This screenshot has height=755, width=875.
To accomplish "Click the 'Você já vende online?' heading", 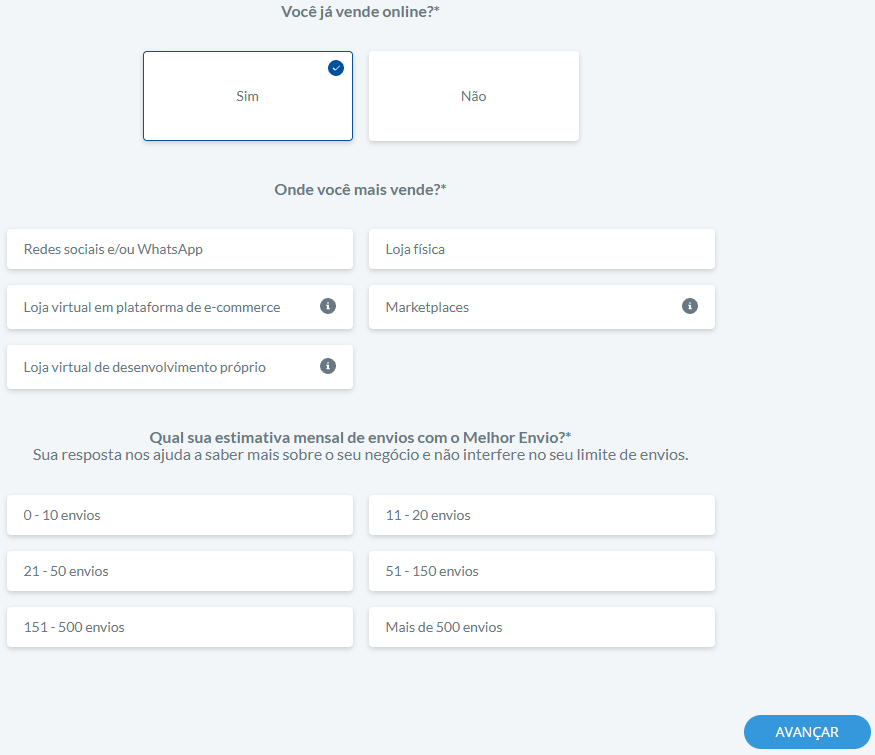I will coord(360,12).
